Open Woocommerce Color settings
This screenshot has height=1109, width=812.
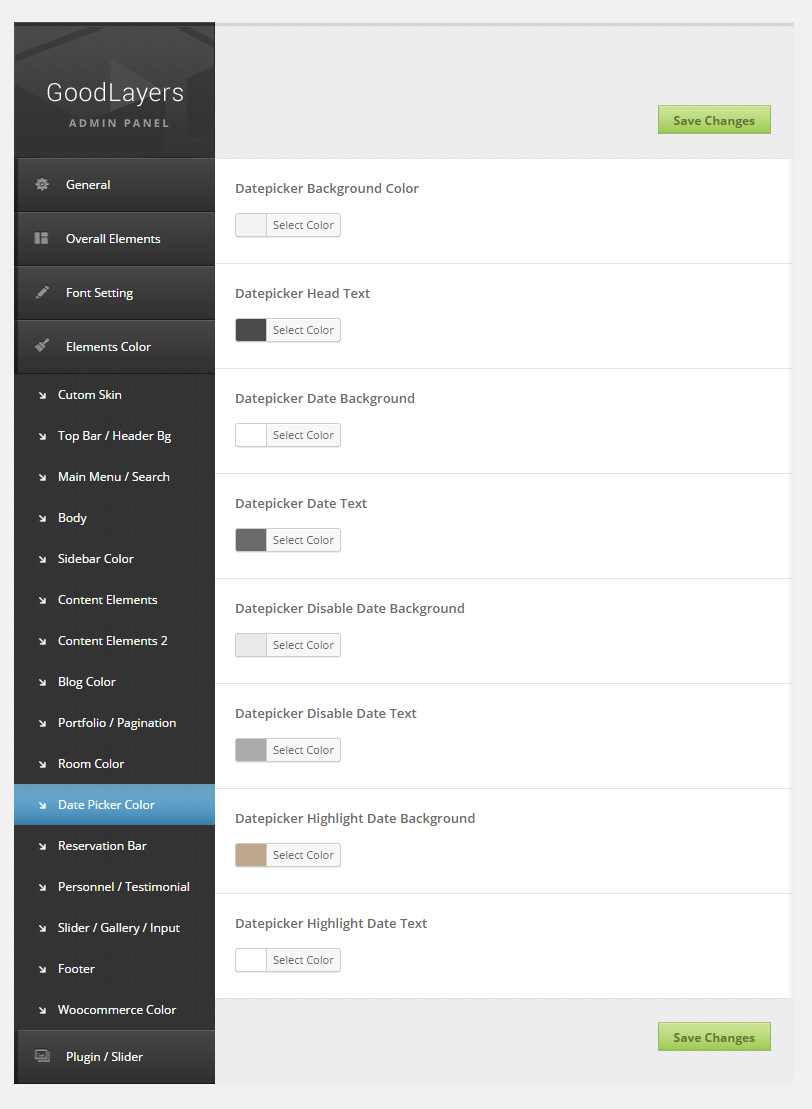pos(115,1010)
